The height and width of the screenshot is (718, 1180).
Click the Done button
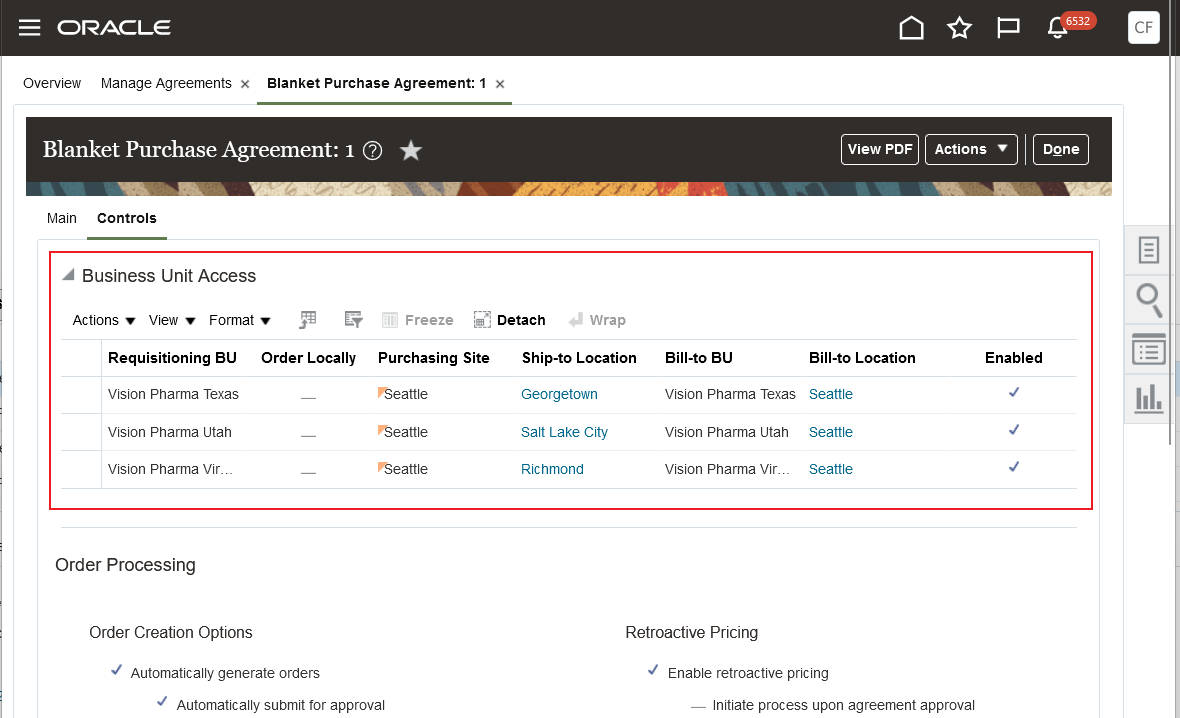1060,149
